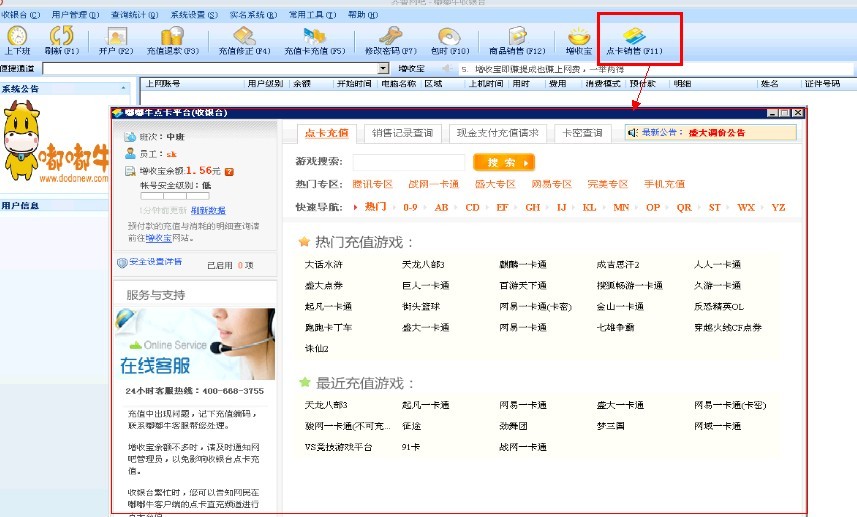Open the 盛大调价公告 announcement
The image size is (857, 517).
[717, 132]
